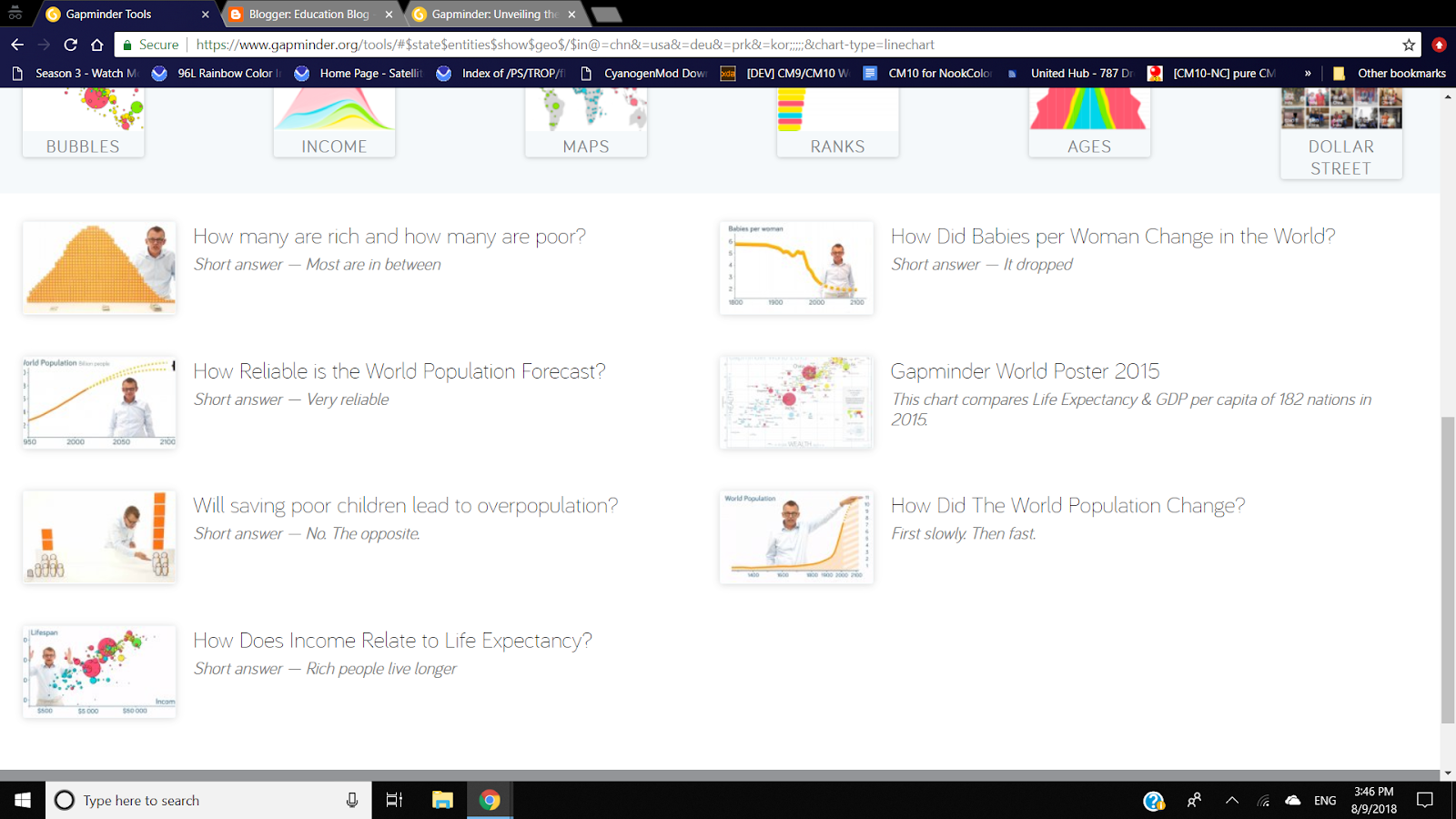Open the Gapminder World Poster 2015 link
Image resolution: width=1456 pixels, height=819 pixels.
[x=1026, y=371]
